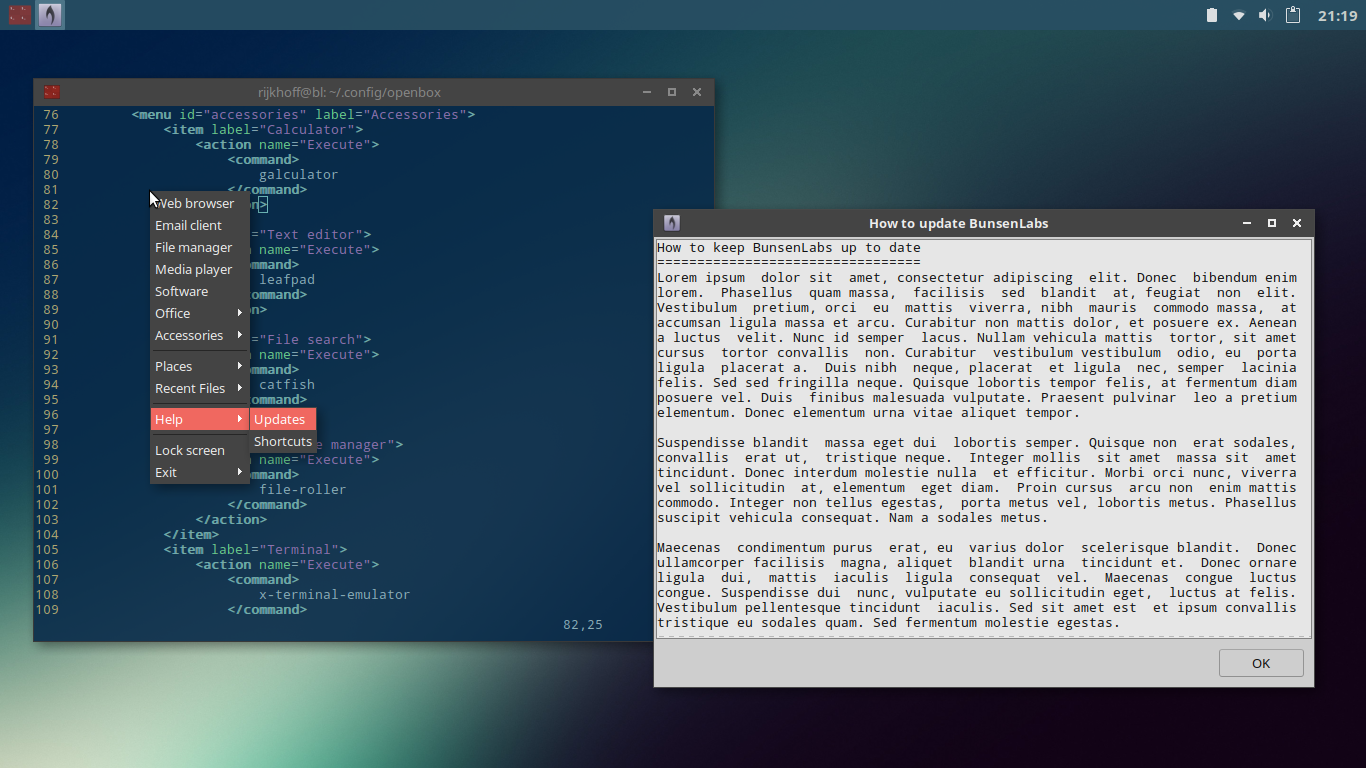Click the terminal title rijkhoff@bl: ~/.config/openbox
This screenshot has width=1366, height=768.
click(x=349, y=92)
